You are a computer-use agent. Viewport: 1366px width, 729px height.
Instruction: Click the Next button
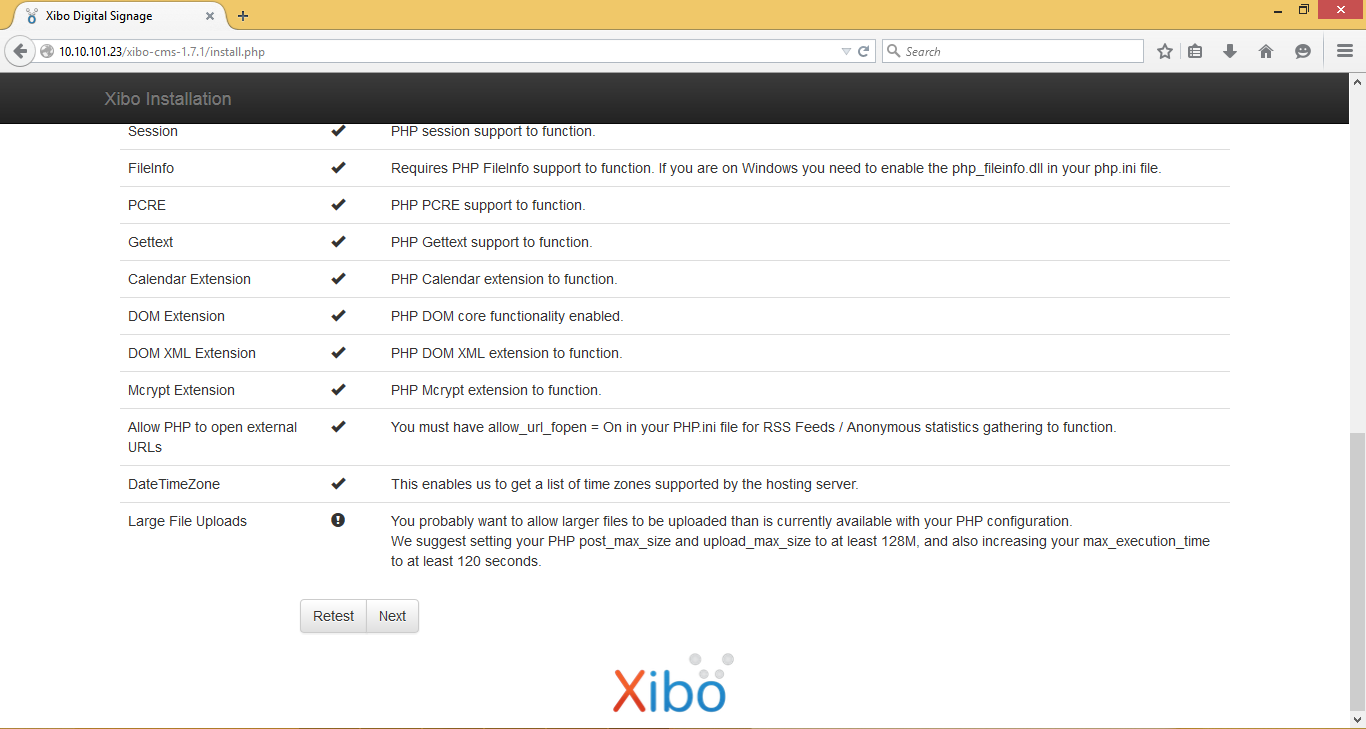click(x=392, y=616)
